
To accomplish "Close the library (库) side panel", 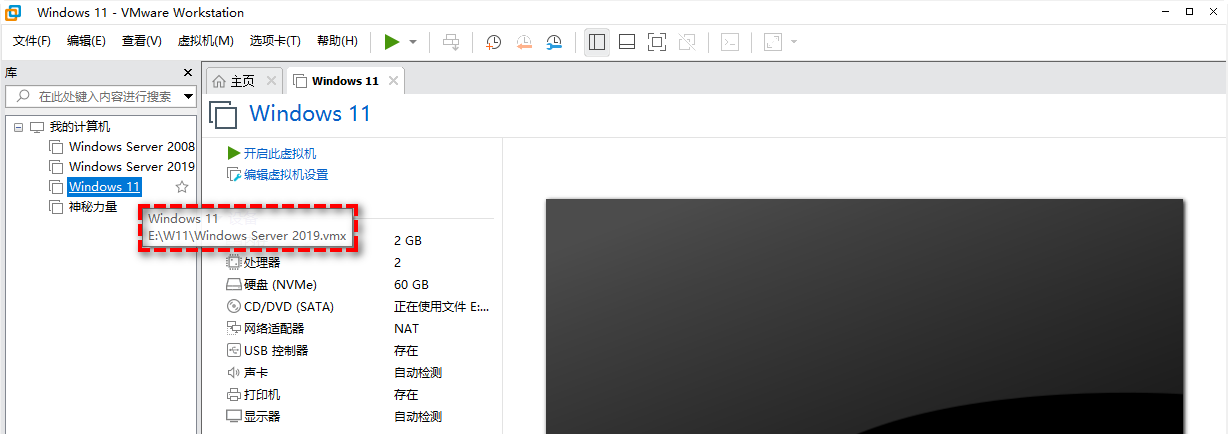I will coord(188,73).
